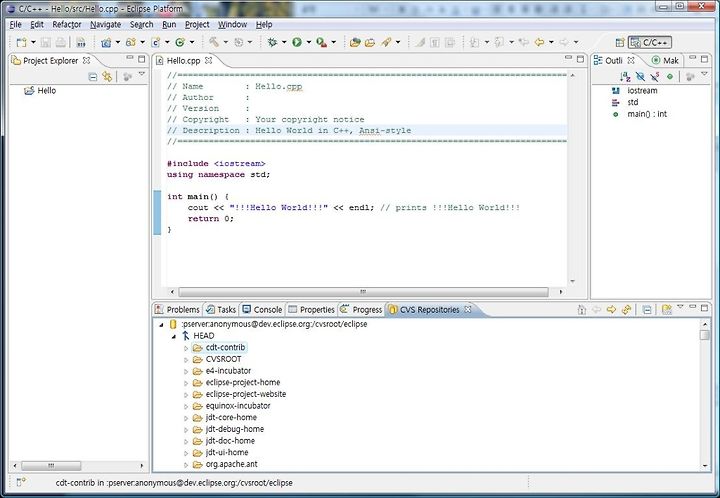
Task: Click the New C++ source folder icon
Action: pyautogui.click(x=131, y=42)
